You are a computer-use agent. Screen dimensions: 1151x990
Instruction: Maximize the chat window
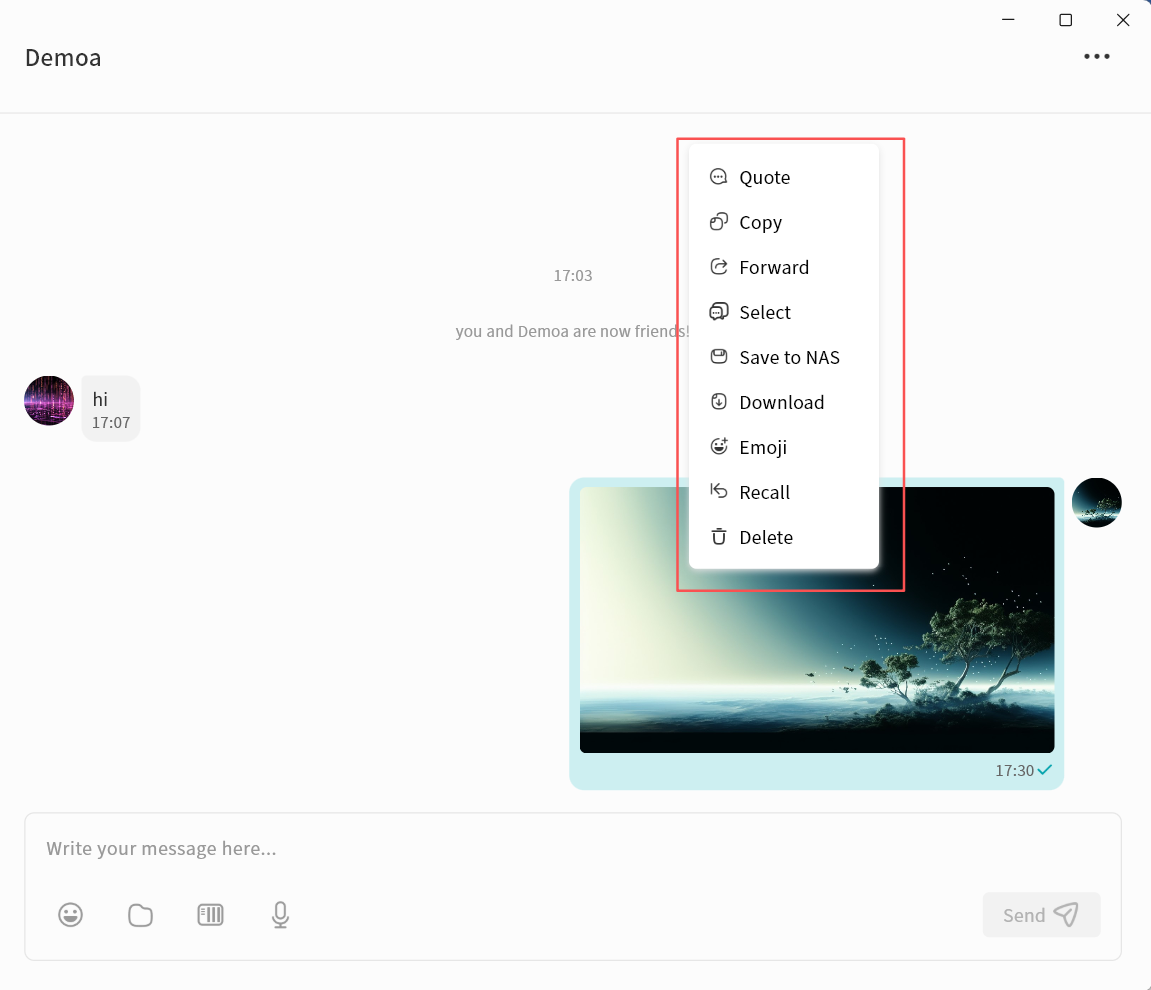tap(1065, 20)
